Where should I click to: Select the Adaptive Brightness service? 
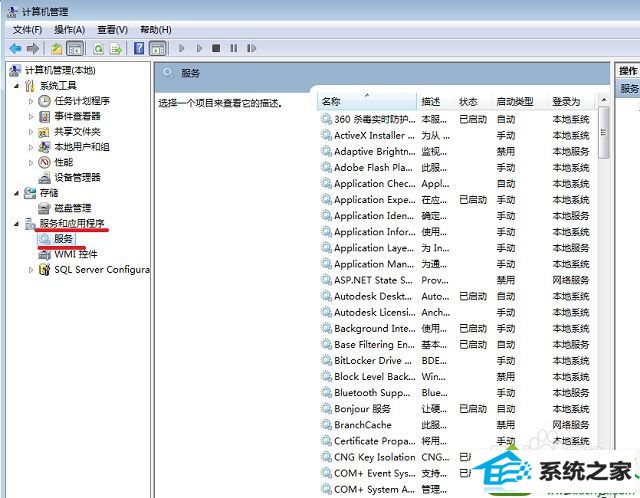point(456,151)
